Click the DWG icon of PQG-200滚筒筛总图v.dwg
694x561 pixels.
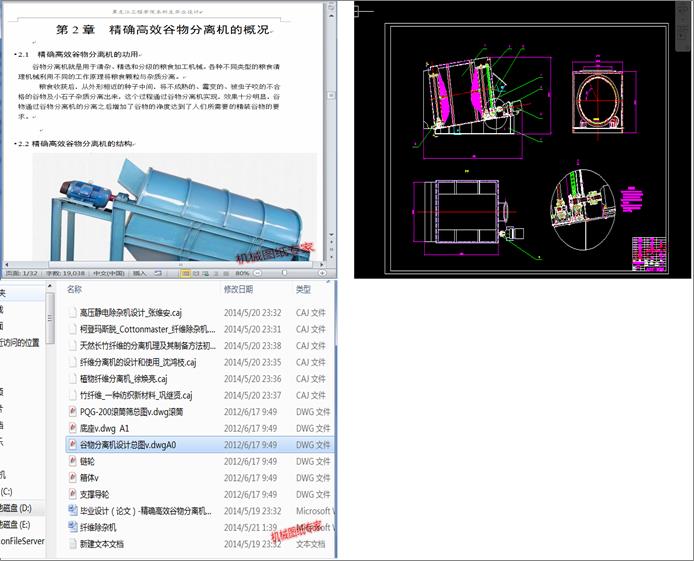coord(73,411)
